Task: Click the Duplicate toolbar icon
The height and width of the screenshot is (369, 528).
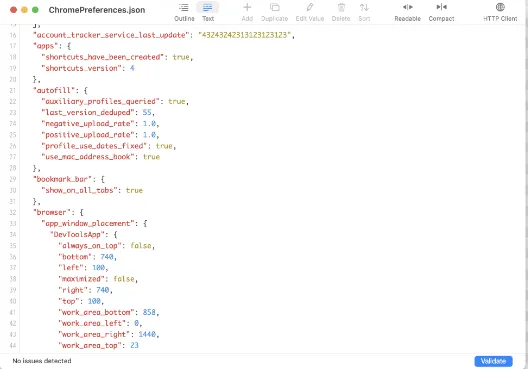Action: (x=274, y=12)
